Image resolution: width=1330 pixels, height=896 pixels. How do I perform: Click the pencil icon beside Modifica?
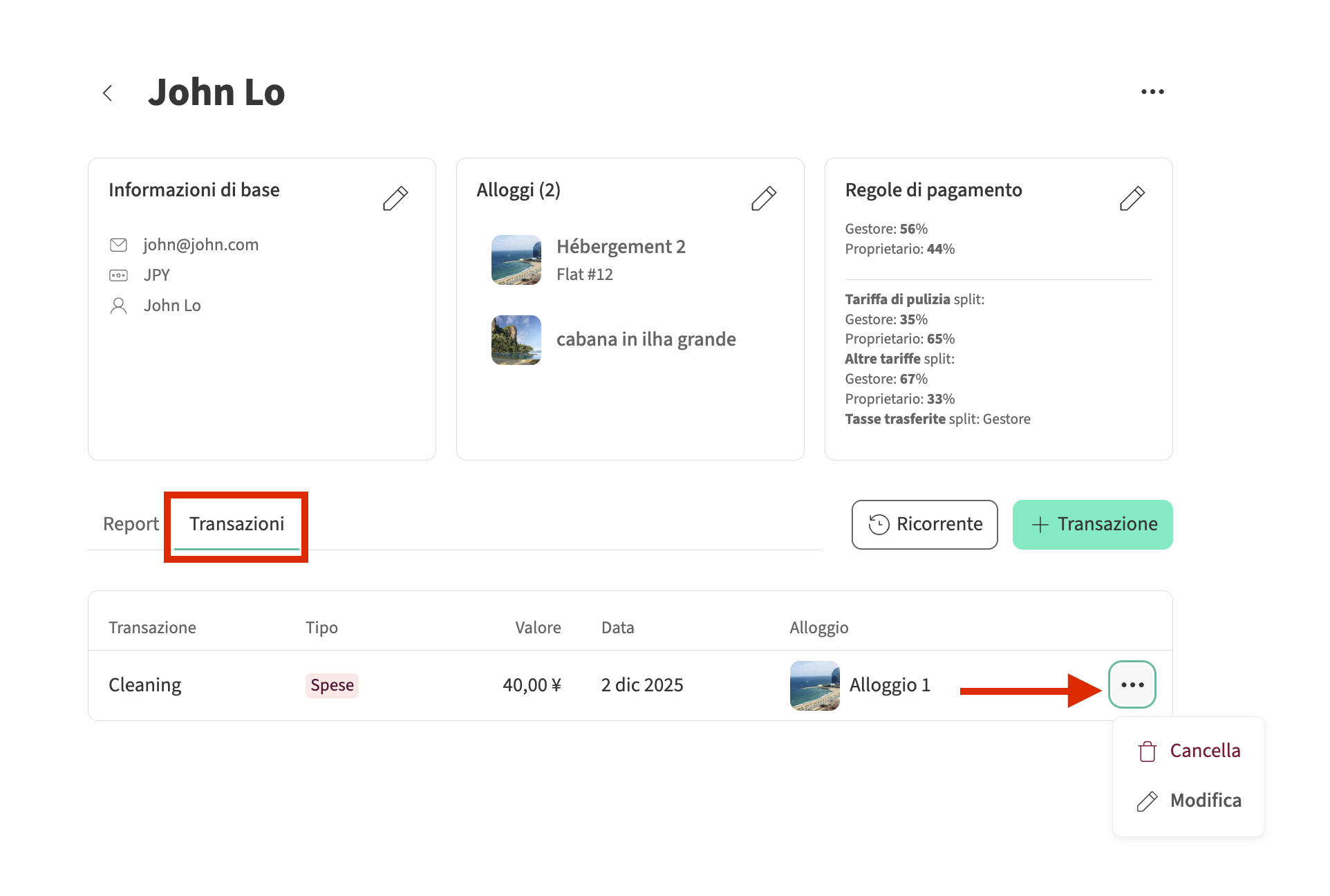pos(1148,801)
